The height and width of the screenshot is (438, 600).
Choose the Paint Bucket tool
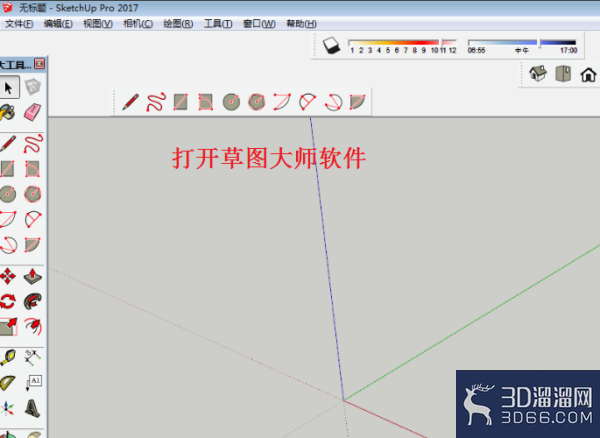pos(7,112)
